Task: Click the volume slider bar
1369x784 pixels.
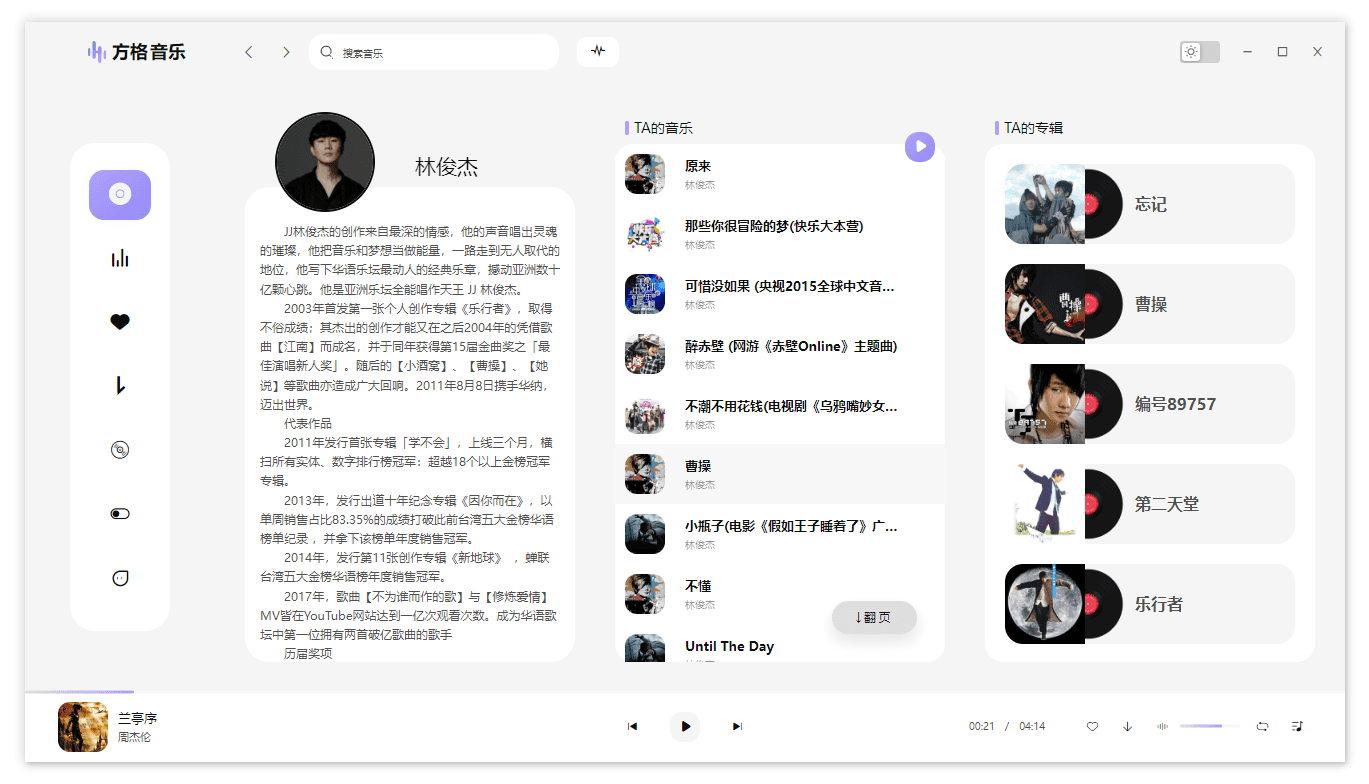Action: pyautogui.click(x=1208, y=726)
